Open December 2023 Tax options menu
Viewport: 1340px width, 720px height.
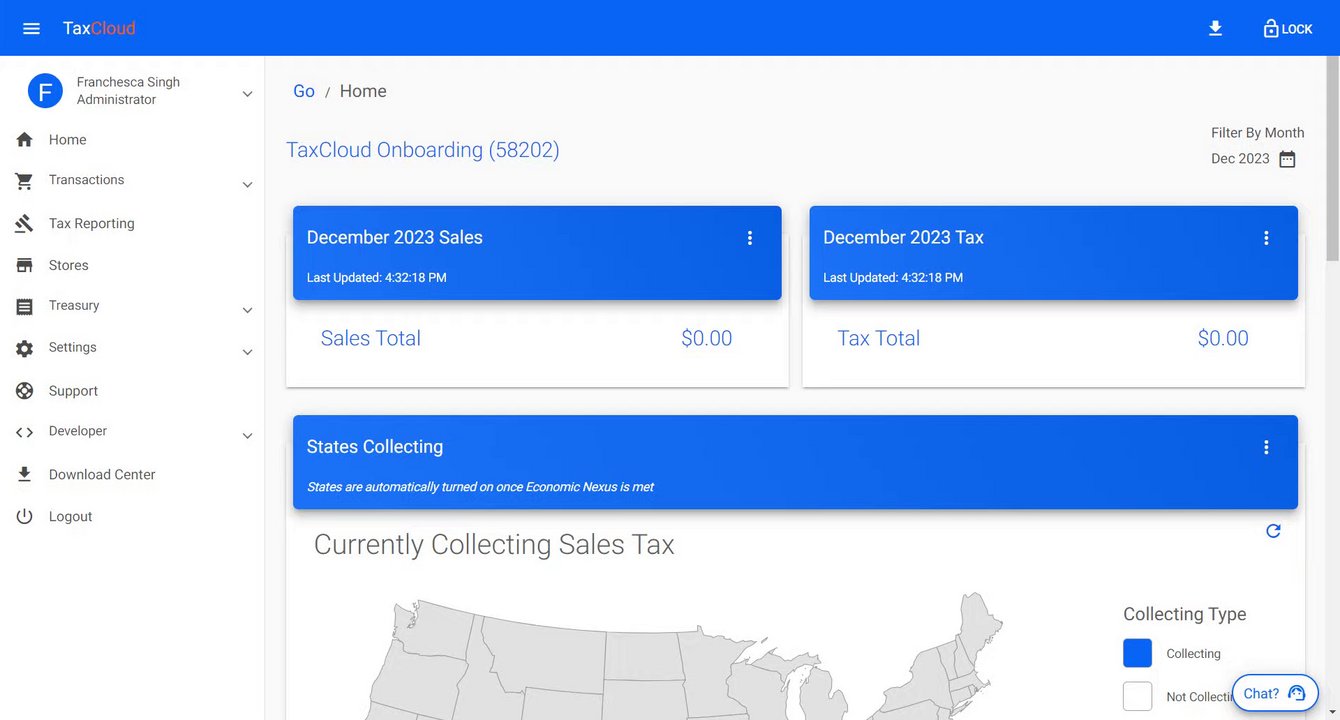point(1266,238)
